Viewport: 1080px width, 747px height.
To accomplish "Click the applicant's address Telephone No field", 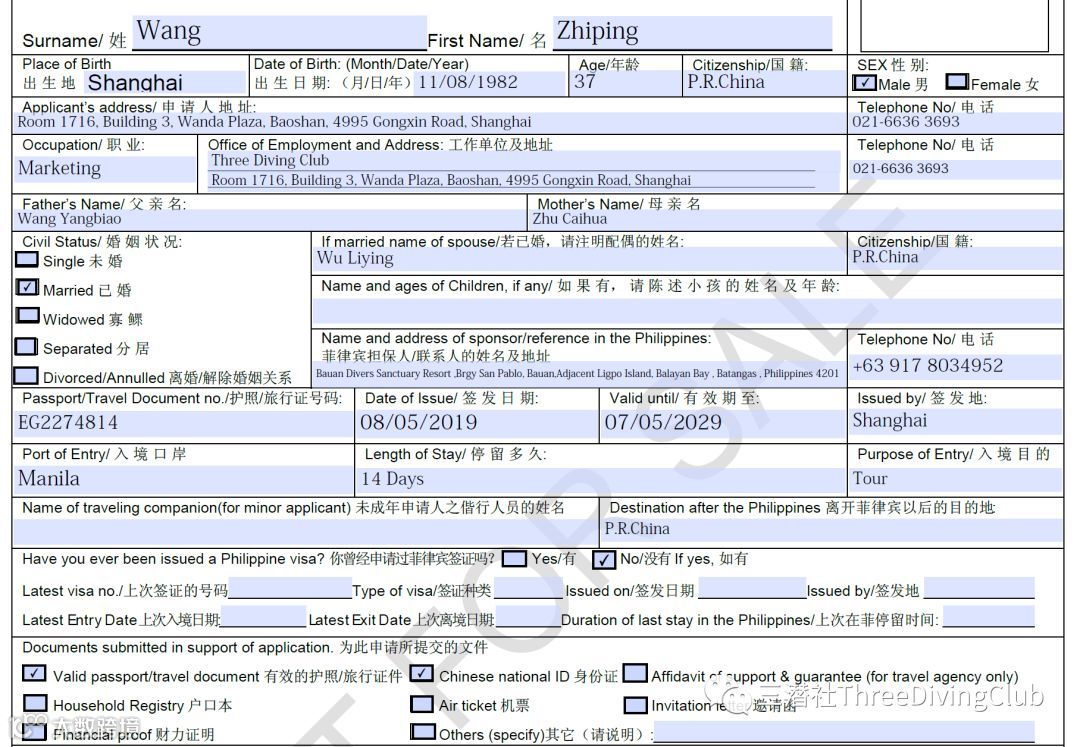I will pos(955,123).
